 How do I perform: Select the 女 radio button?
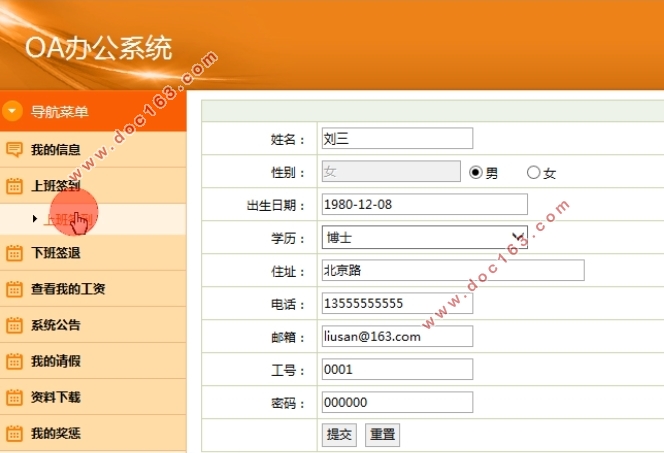pos(533,172)
